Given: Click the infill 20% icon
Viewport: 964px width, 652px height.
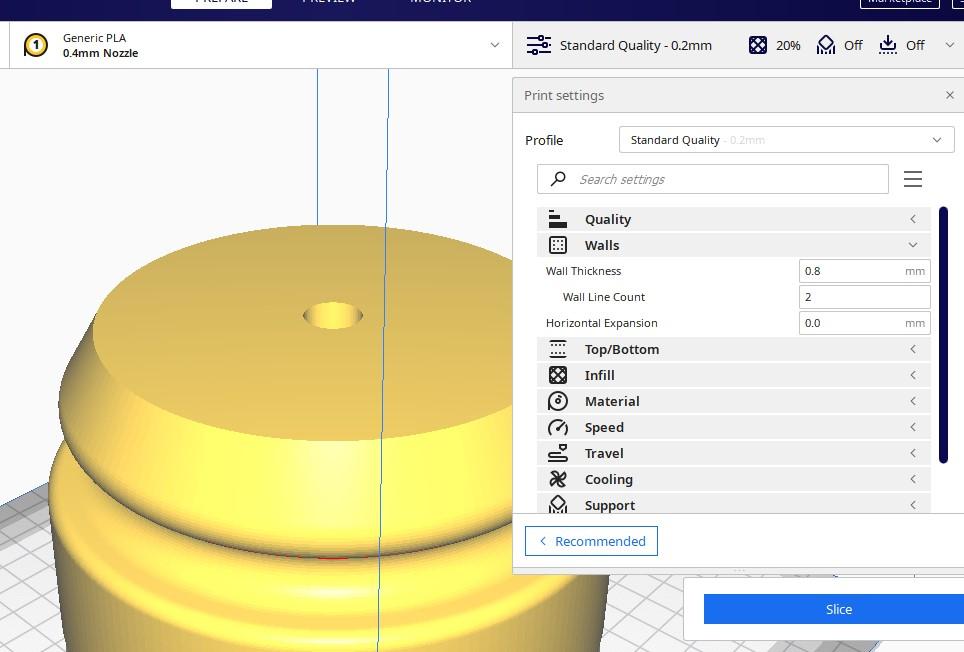Looking at the screenshot, I should coord(757,45).
